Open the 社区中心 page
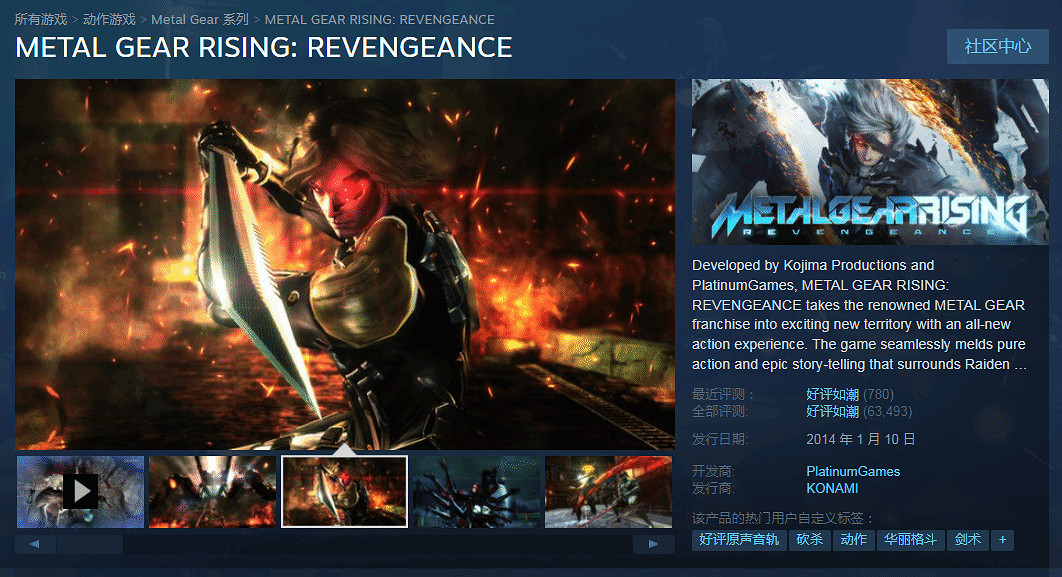Viewport: 1062px width, 577px height. pyautogui.click(x=997, y=46)
